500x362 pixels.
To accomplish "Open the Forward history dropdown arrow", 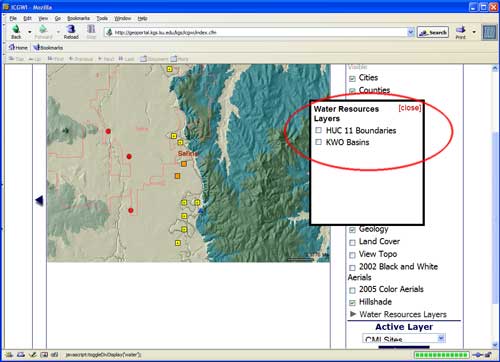I will 58,32.
